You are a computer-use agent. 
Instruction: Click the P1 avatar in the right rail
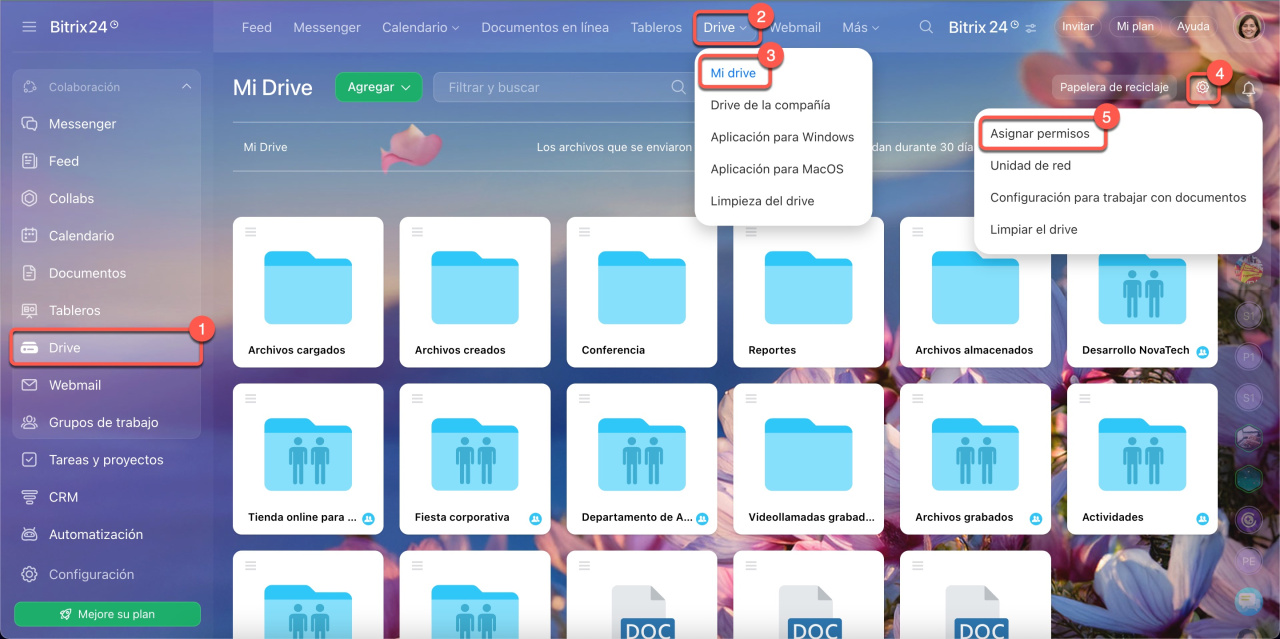pyautogui.click(x=1248, y=356)
